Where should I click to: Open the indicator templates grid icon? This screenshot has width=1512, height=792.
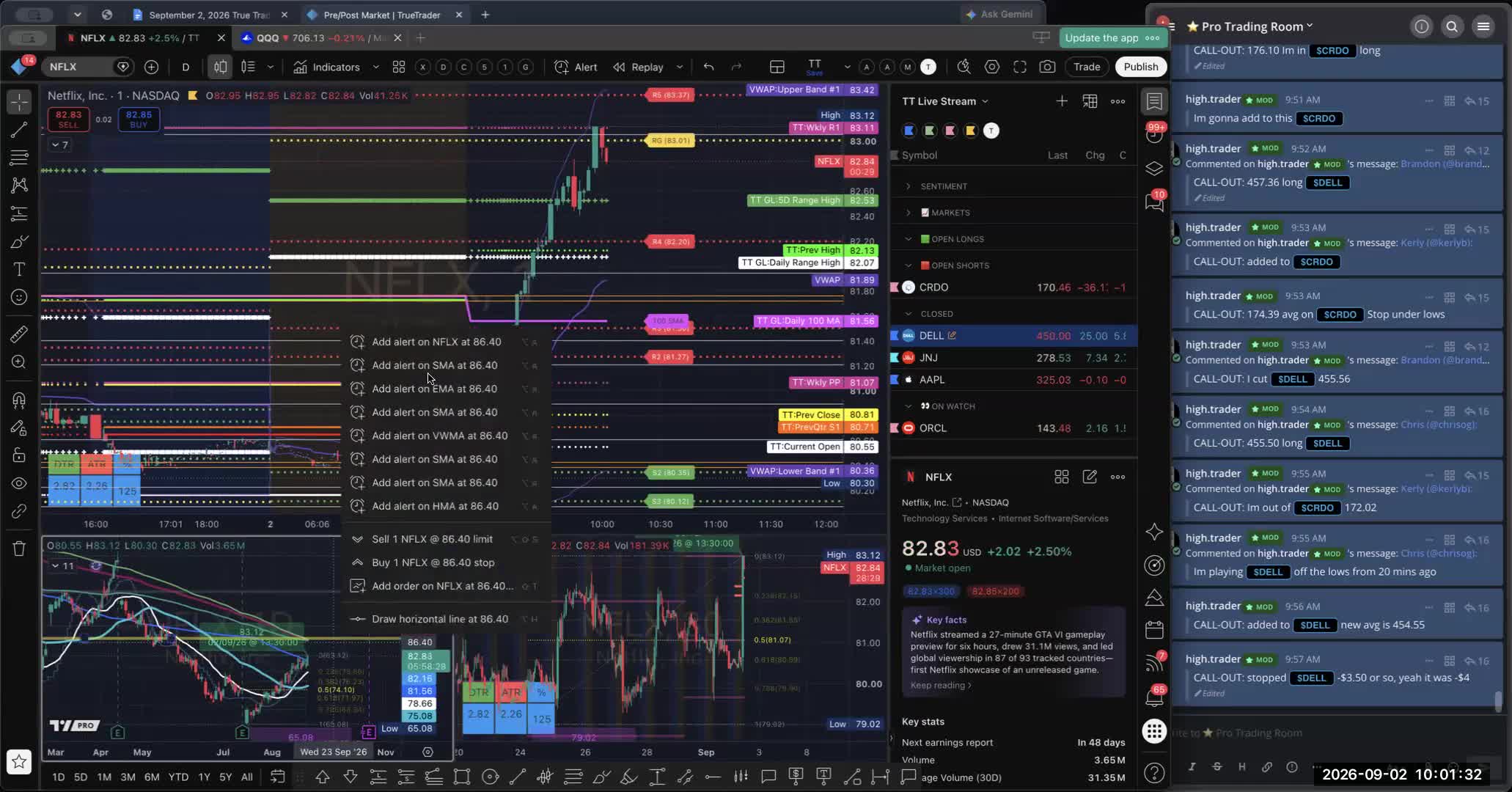tap(399, 67)
